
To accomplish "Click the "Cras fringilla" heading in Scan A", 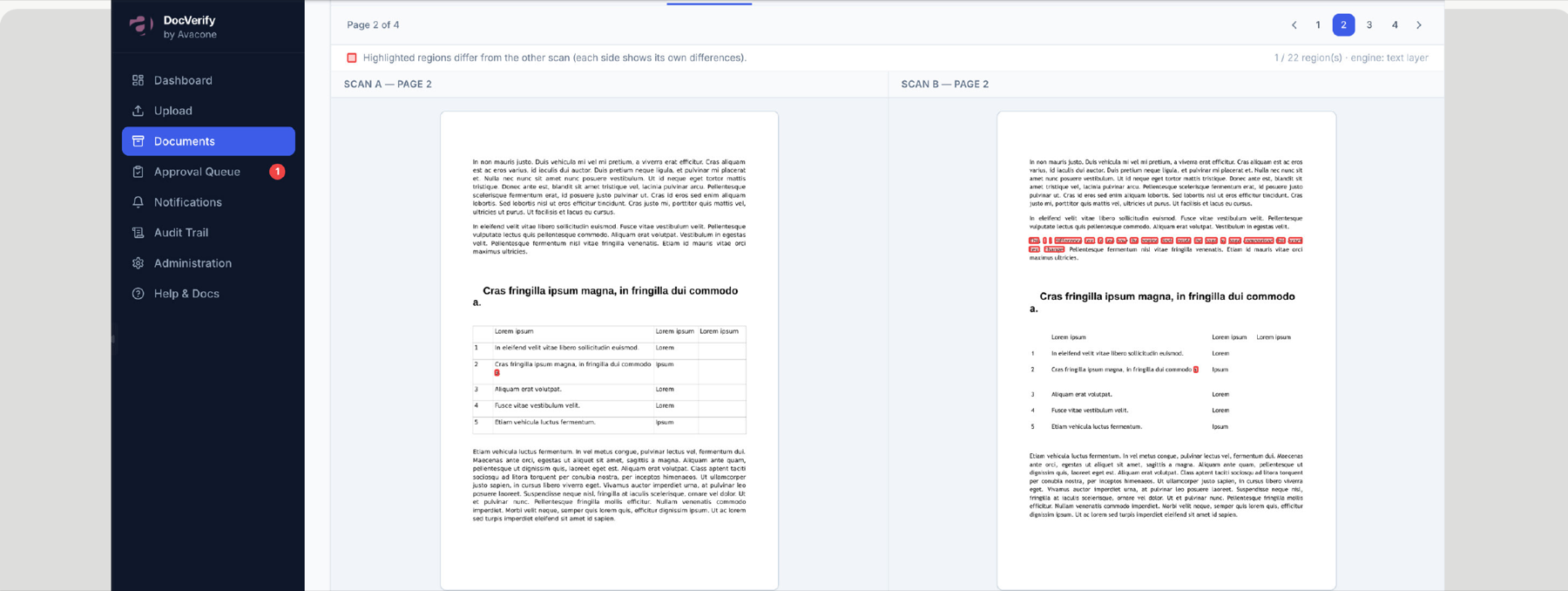I will coord(605,296).
